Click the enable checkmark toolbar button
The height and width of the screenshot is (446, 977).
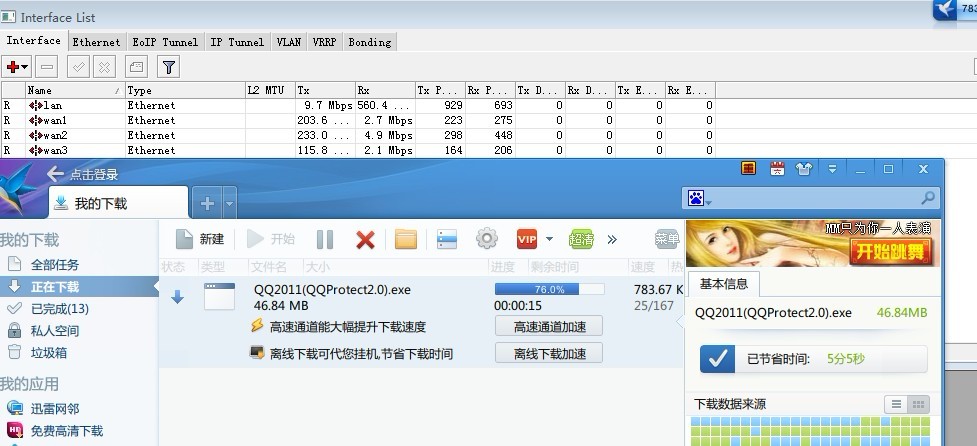click(x=79, y=67)
